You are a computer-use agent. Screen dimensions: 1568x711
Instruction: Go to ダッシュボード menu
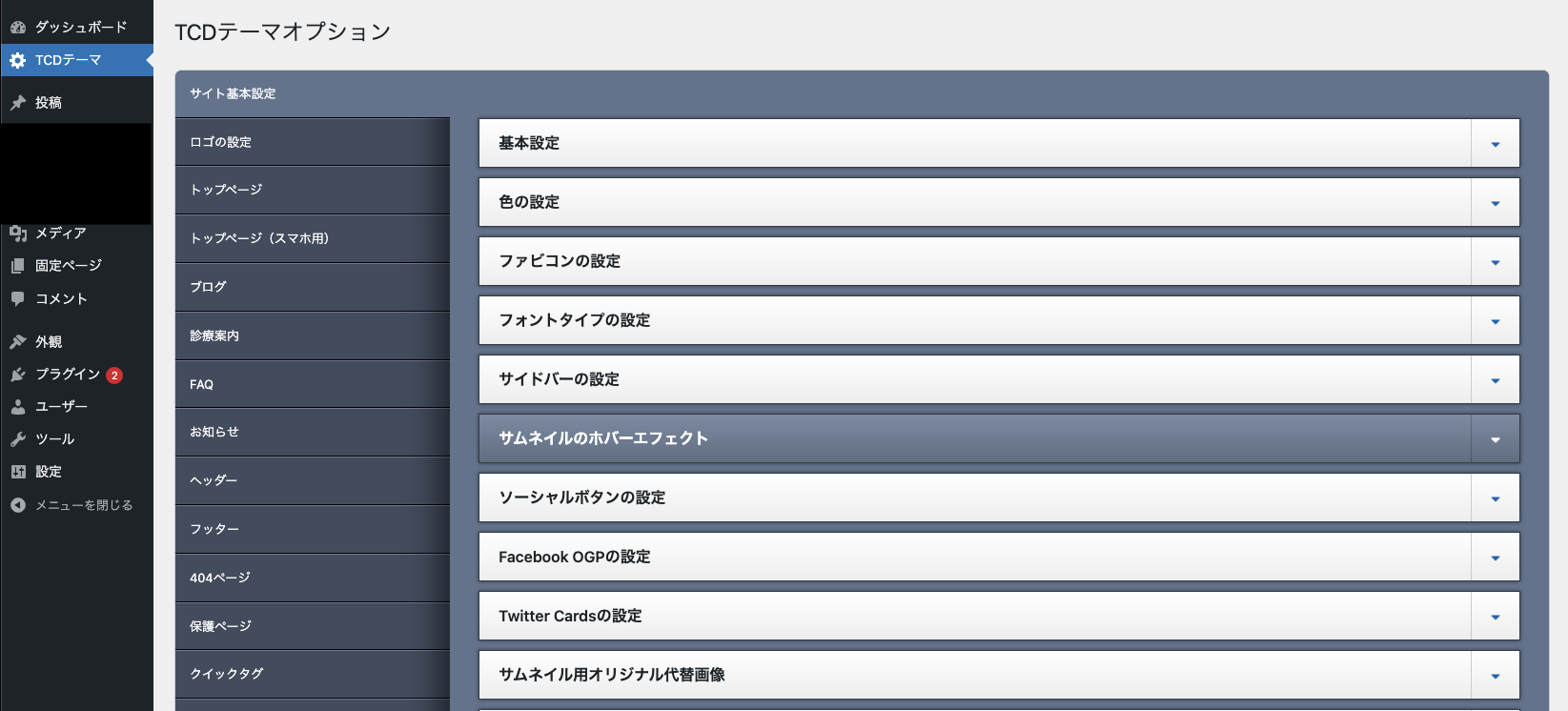tap(76, 28)
